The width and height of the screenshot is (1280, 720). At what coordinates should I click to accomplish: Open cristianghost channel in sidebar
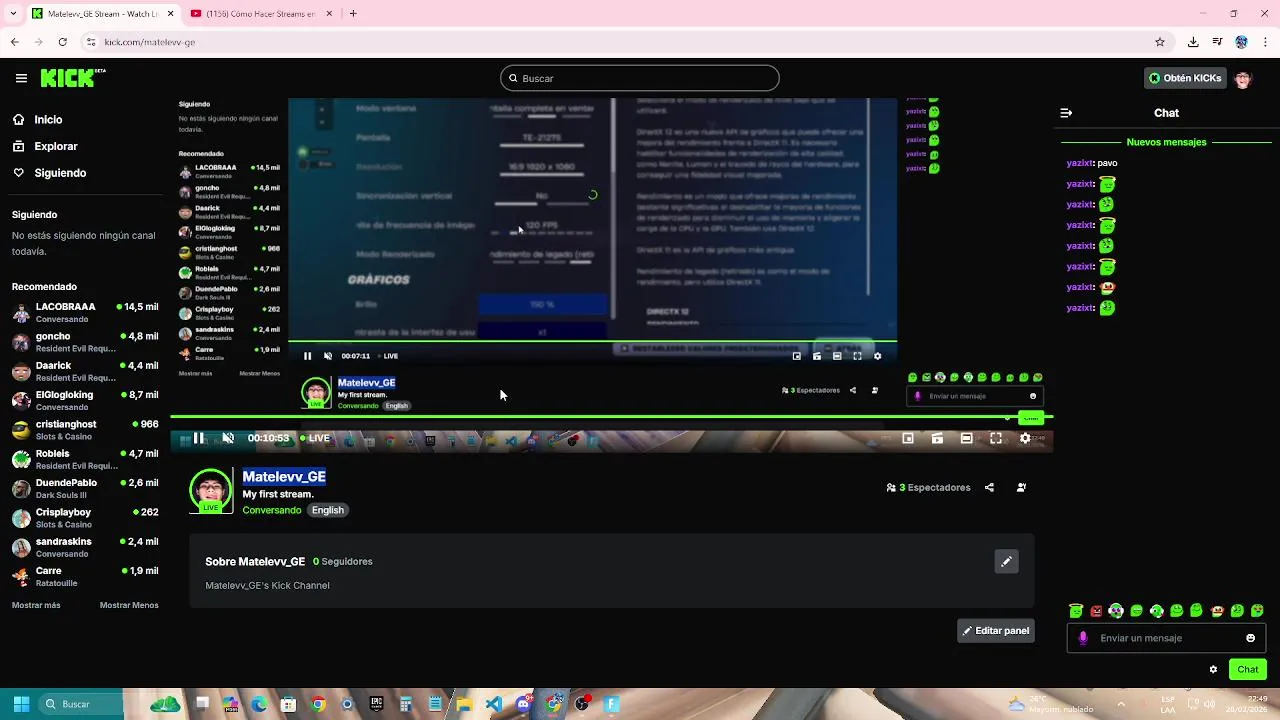[x=85, y=430]
